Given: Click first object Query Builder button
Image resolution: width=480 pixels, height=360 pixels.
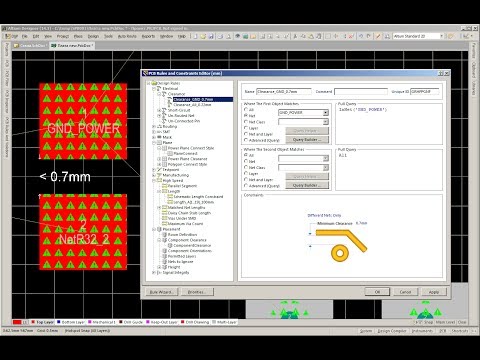Looking at the screenshot, I should 307,140.
